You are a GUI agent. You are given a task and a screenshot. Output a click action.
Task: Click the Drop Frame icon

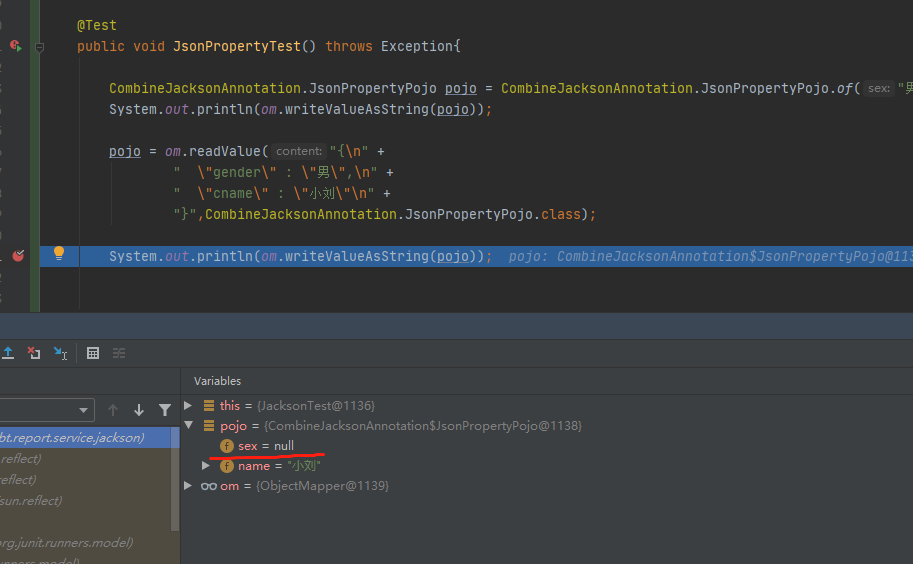pyautogui.click(x=34, y=353)
